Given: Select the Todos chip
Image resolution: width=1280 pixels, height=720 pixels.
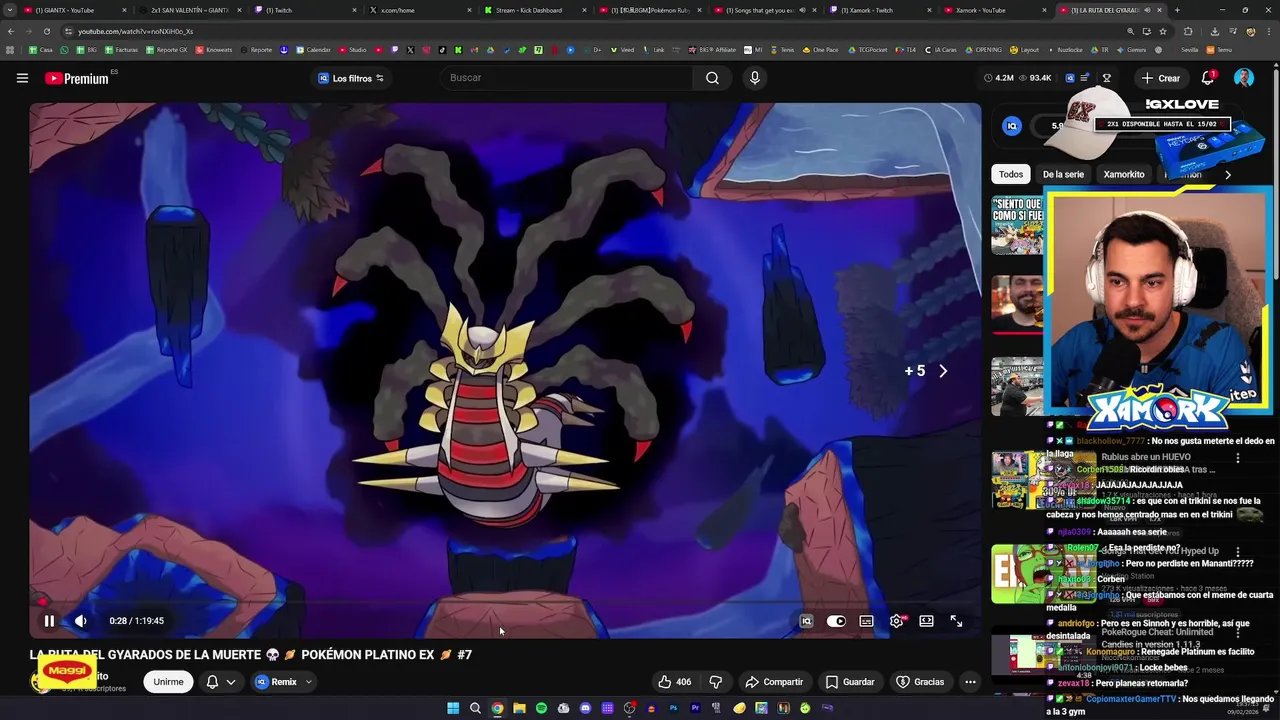Looking at the screenshot, I should pos(1011,174).
